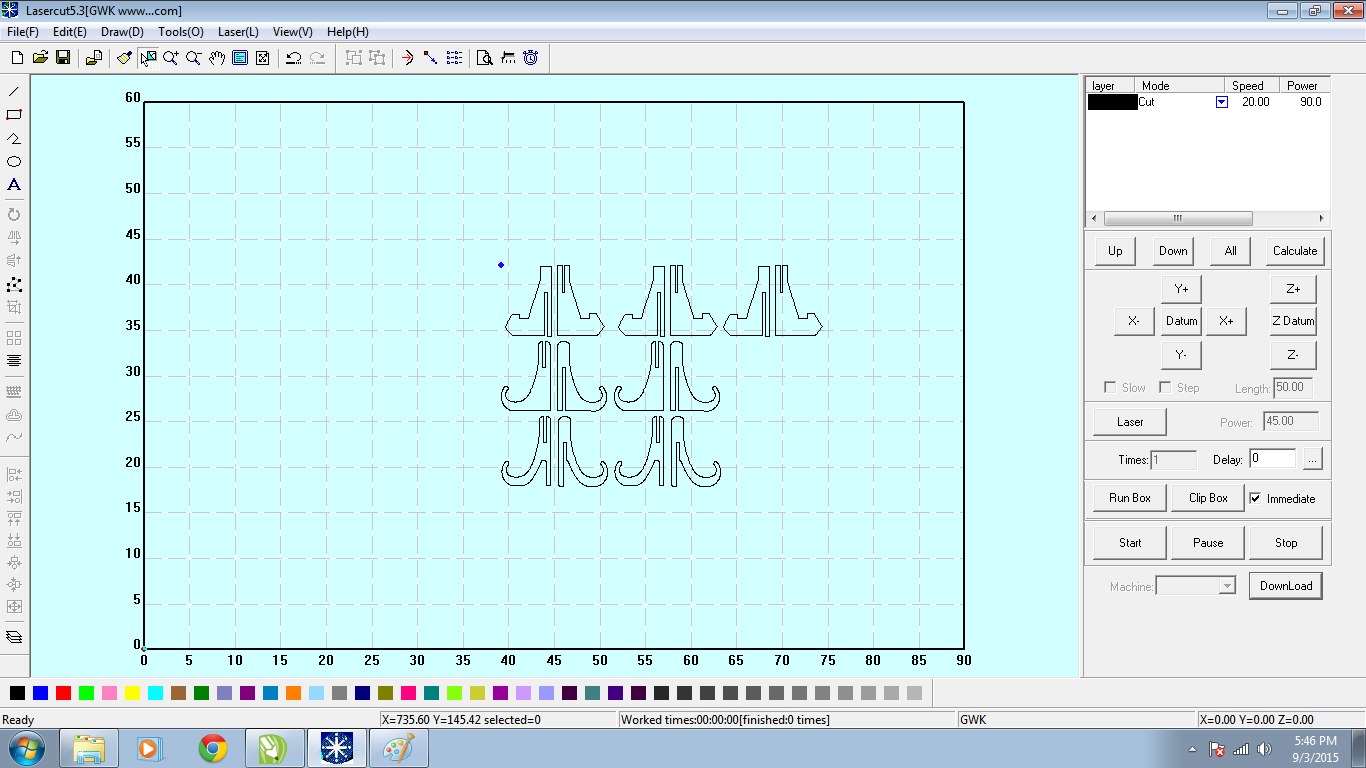Click the Undo arrow icon

click(294, 58)
